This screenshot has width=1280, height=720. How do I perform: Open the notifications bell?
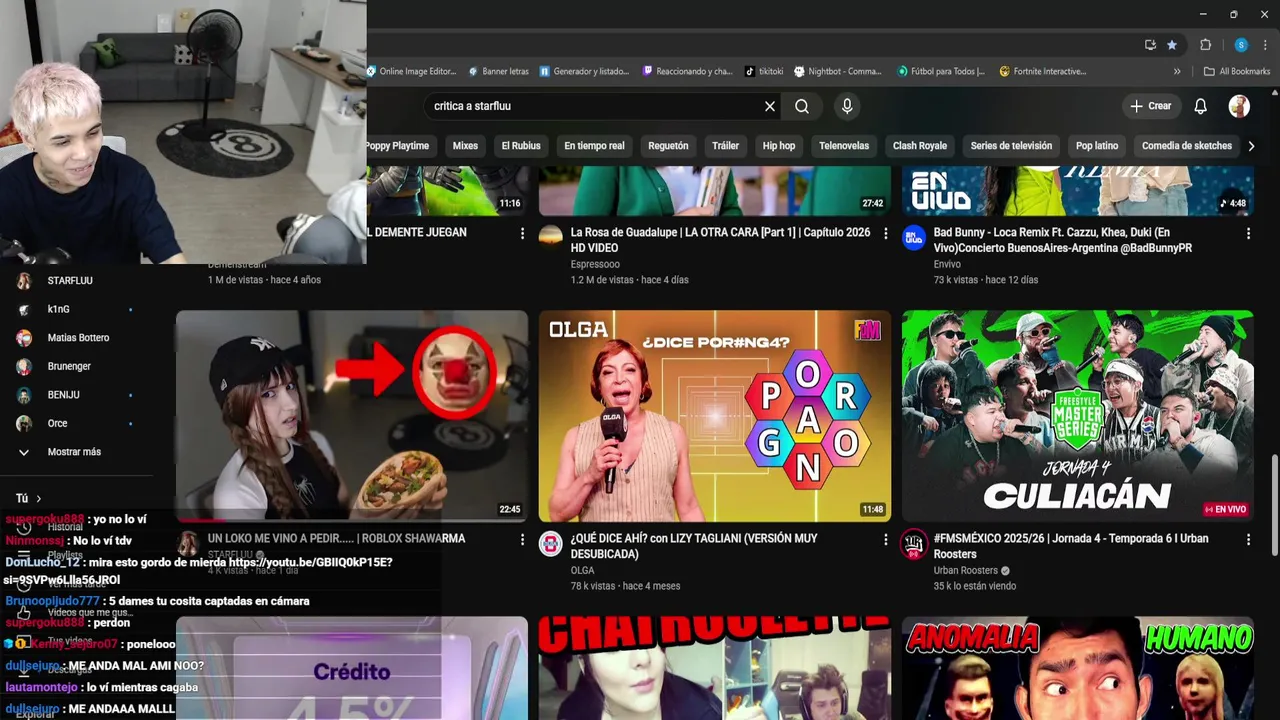coord(1201,106)
